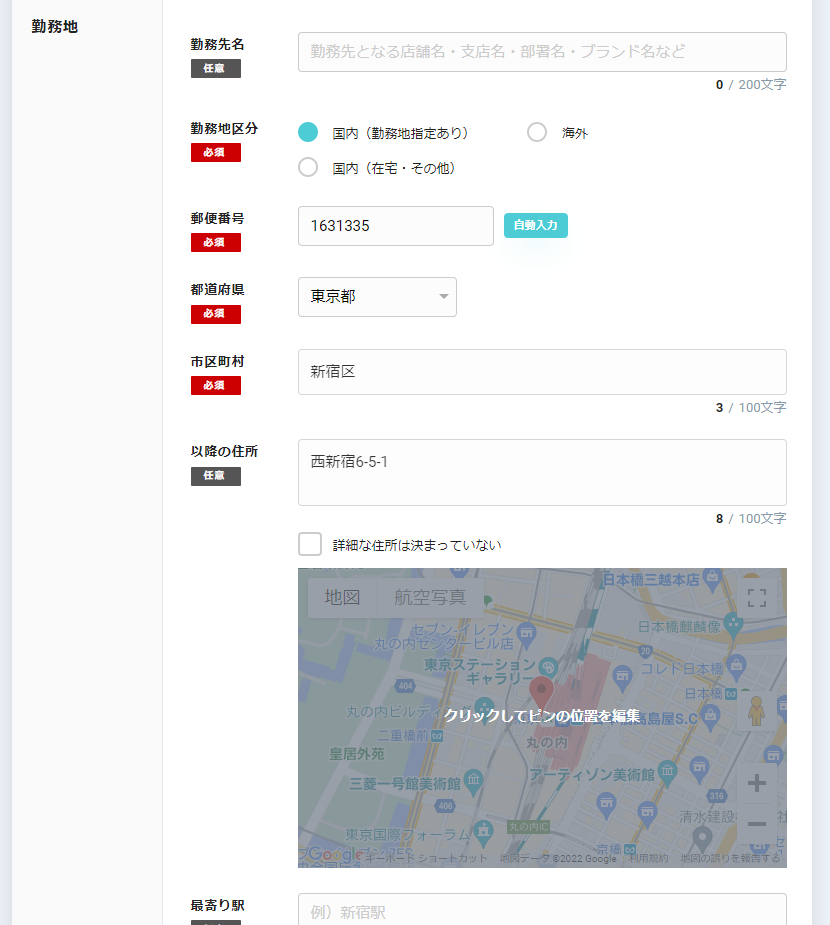
Task: Click 皇居外苑 label on map
Action: coord(356,753)
